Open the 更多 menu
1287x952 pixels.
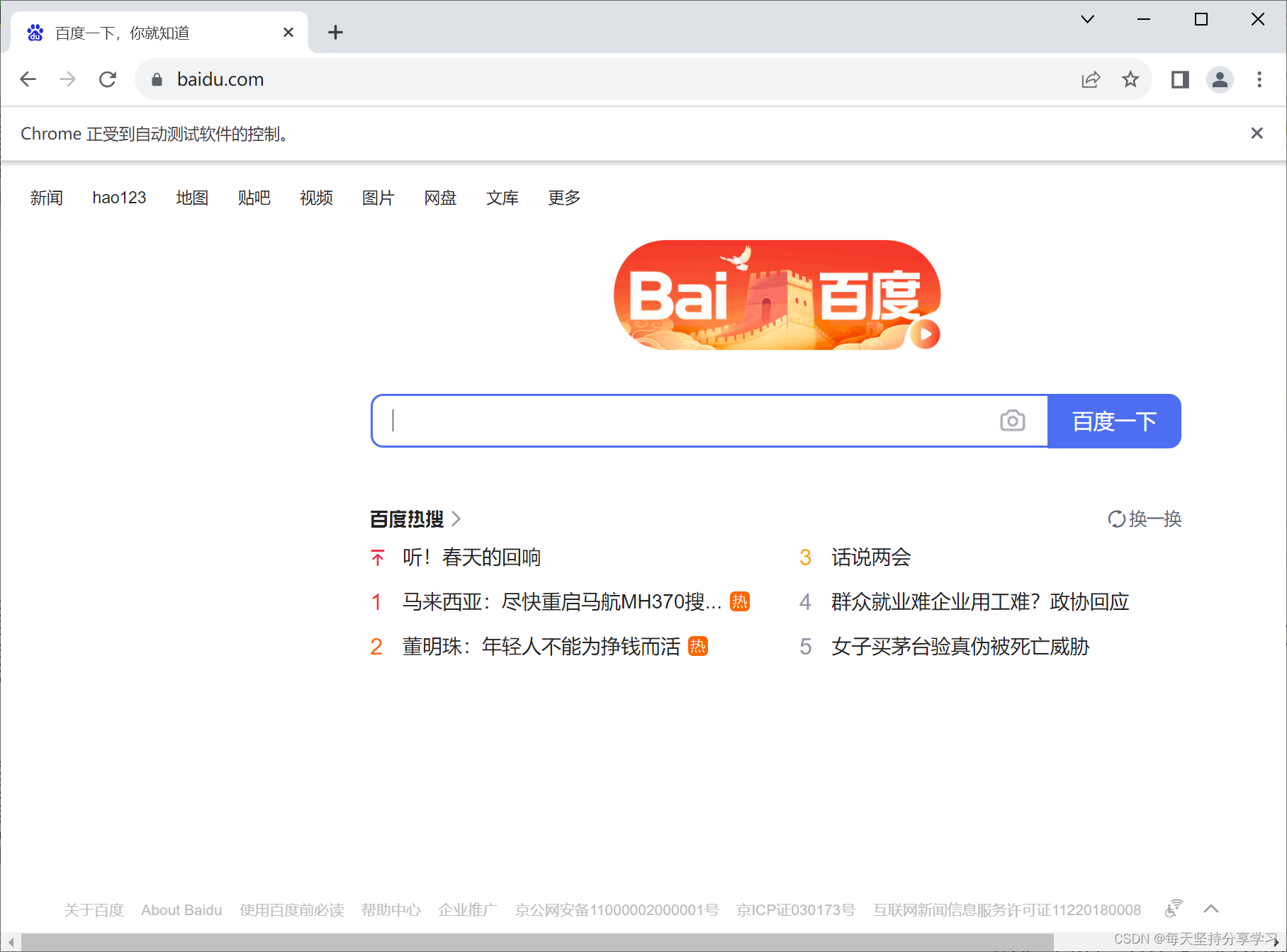564,198
